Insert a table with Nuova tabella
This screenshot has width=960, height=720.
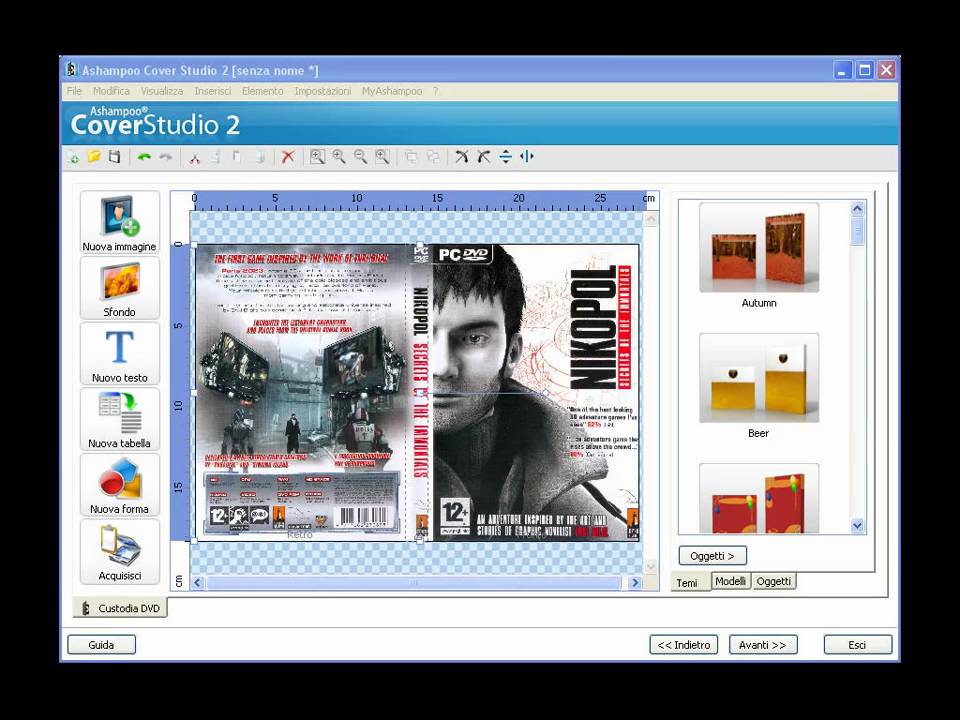(x=120, y=418)
